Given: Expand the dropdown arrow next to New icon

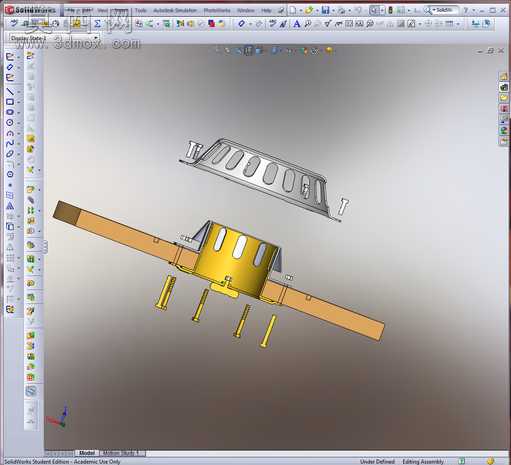Looking at the screenshot, I should tap(300, 11).
